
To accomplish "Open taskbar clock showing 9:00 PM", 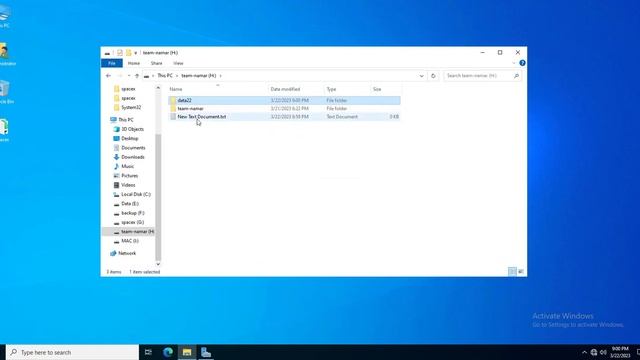I will (620, 352).
